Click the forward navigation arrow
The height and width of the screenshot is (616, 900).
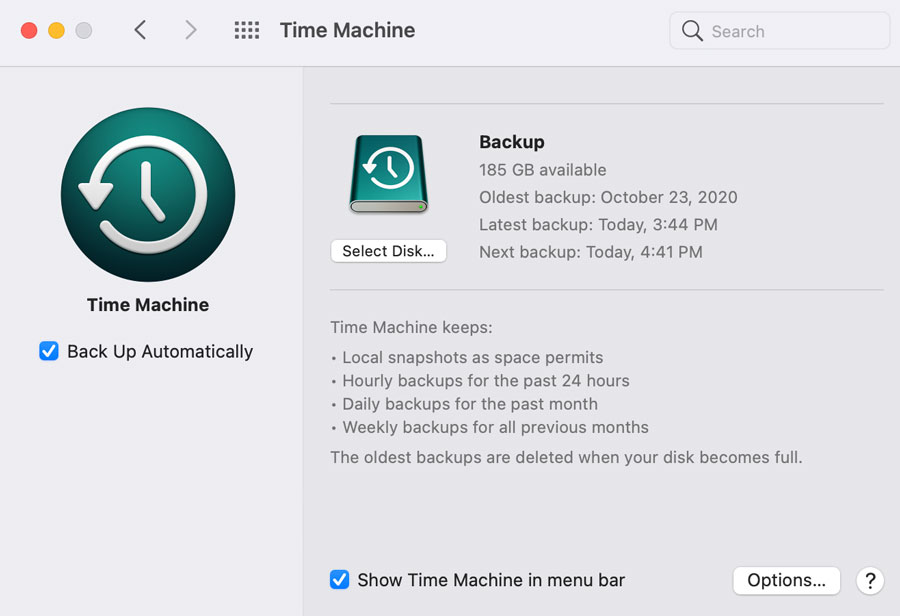(x=190, y=30)
